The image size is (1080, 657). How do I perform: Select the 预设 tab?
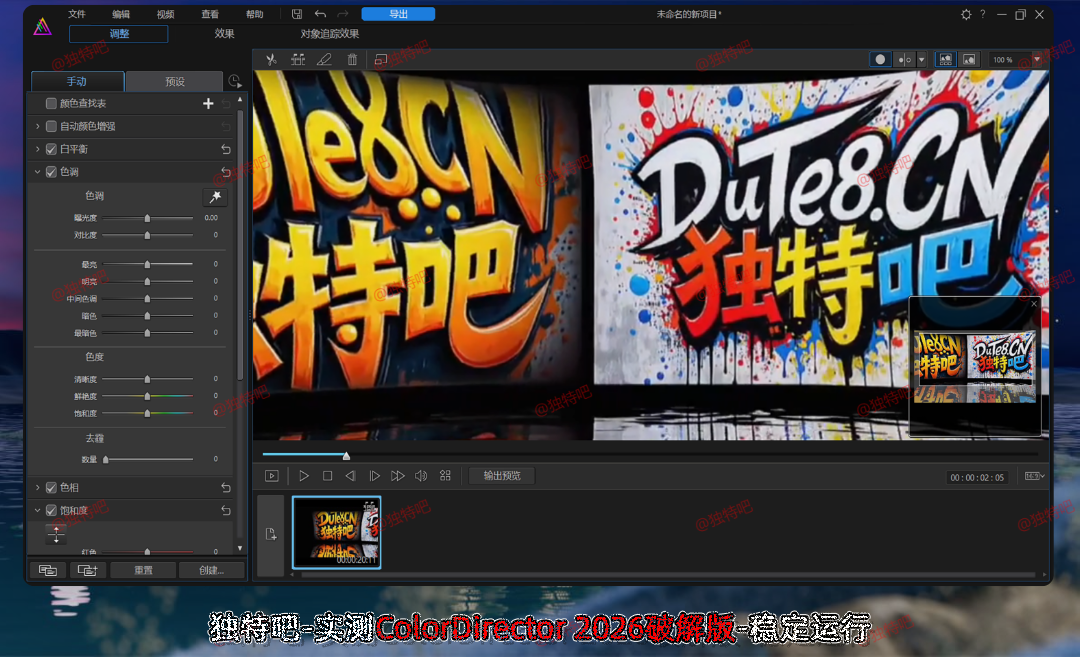[x=175, y=81]
